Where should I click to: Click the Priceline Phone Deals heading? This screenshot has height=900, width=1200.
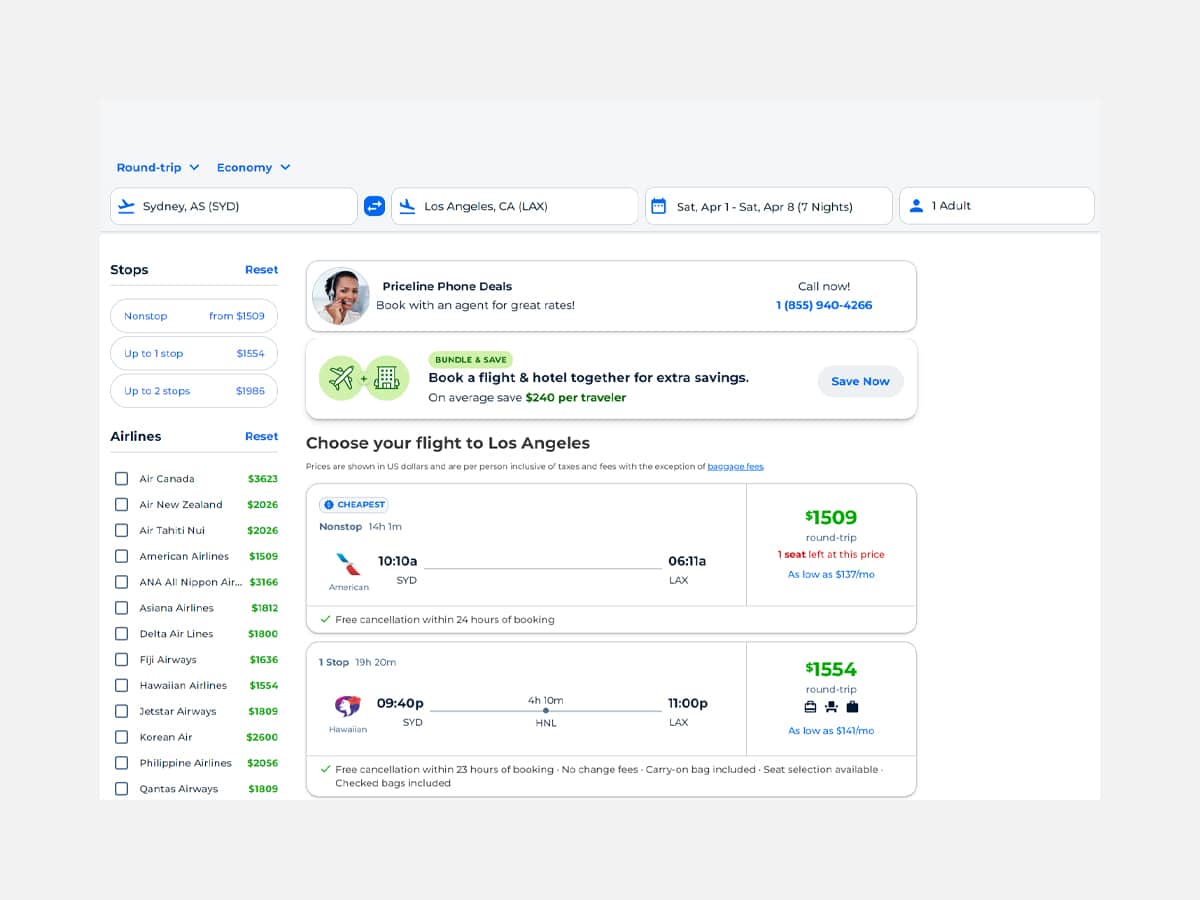446,286
